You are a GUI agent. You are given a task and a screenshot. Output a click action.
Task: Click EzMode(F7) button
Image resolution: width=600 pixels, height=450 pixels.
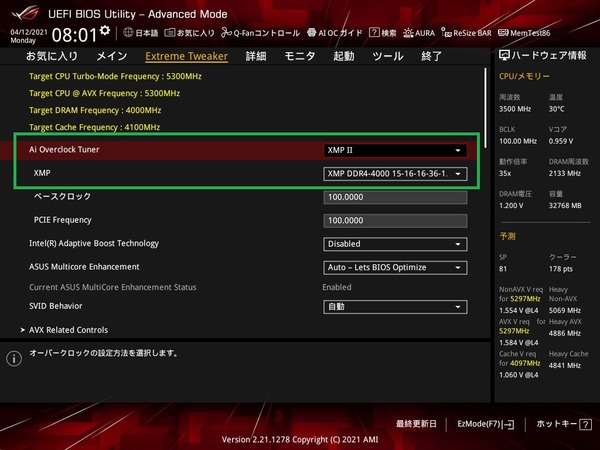(x=485, y=424)
